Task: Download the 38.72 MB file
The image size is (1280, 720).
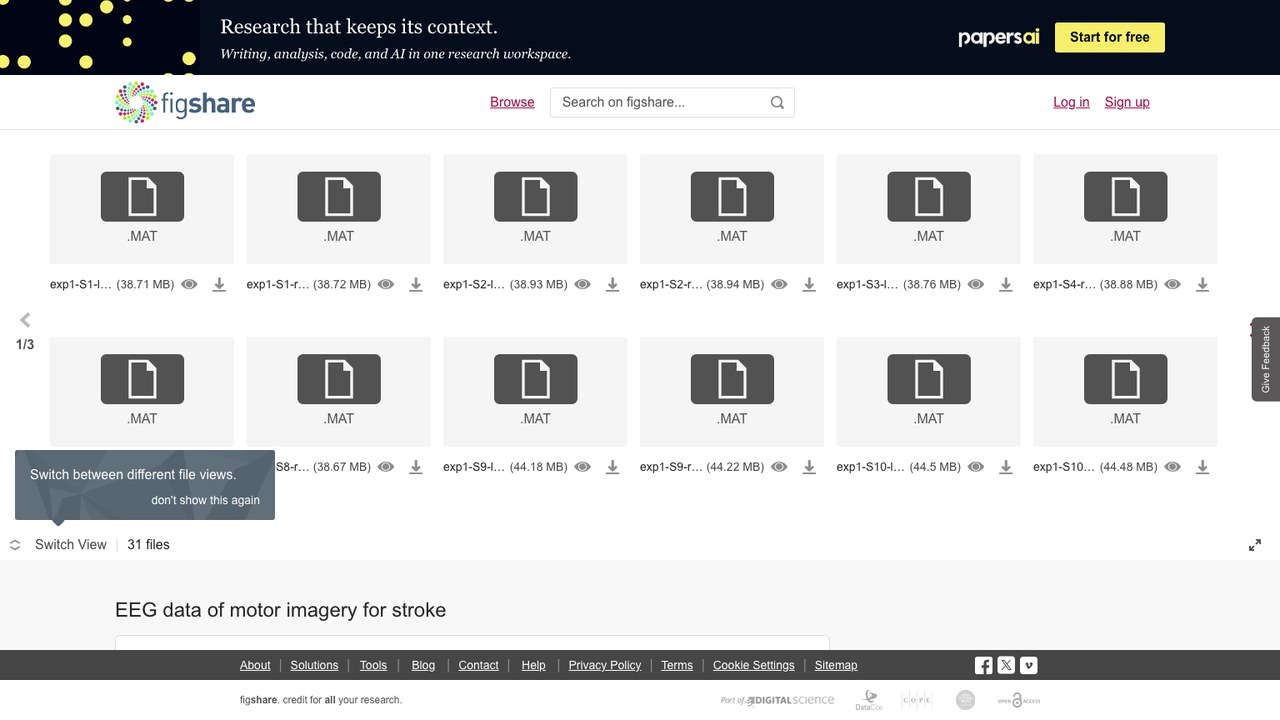Action: point(416,285)
